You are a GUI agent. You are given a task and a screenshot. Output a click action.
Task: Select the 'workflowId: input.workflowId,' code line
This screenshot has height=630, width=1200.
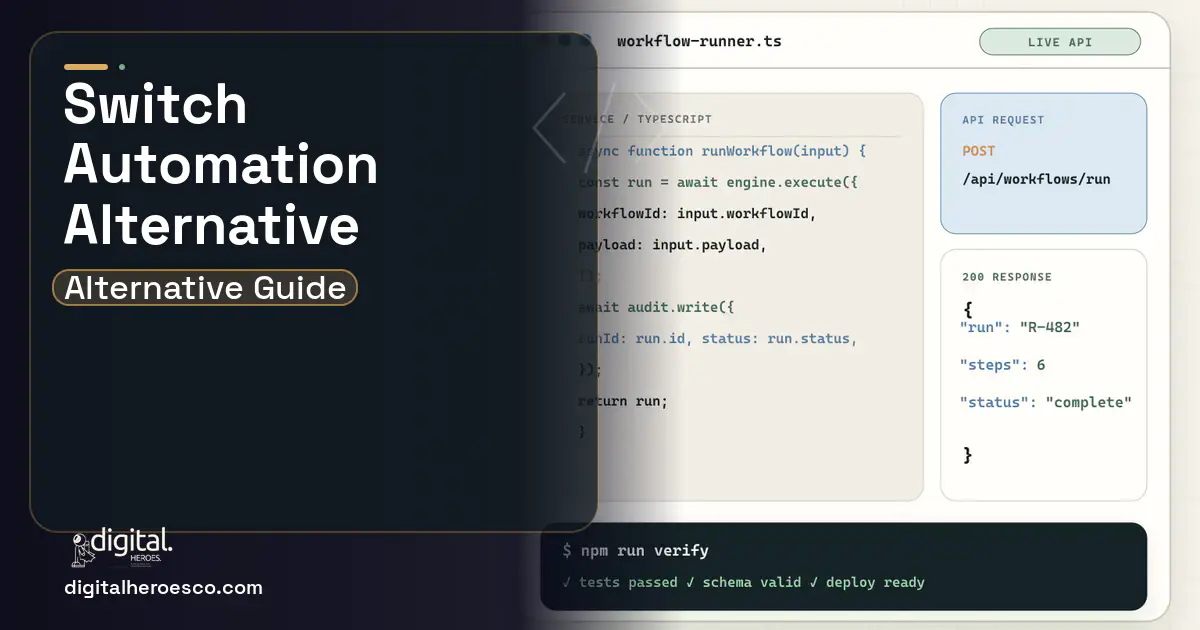[x=697, y=214]
